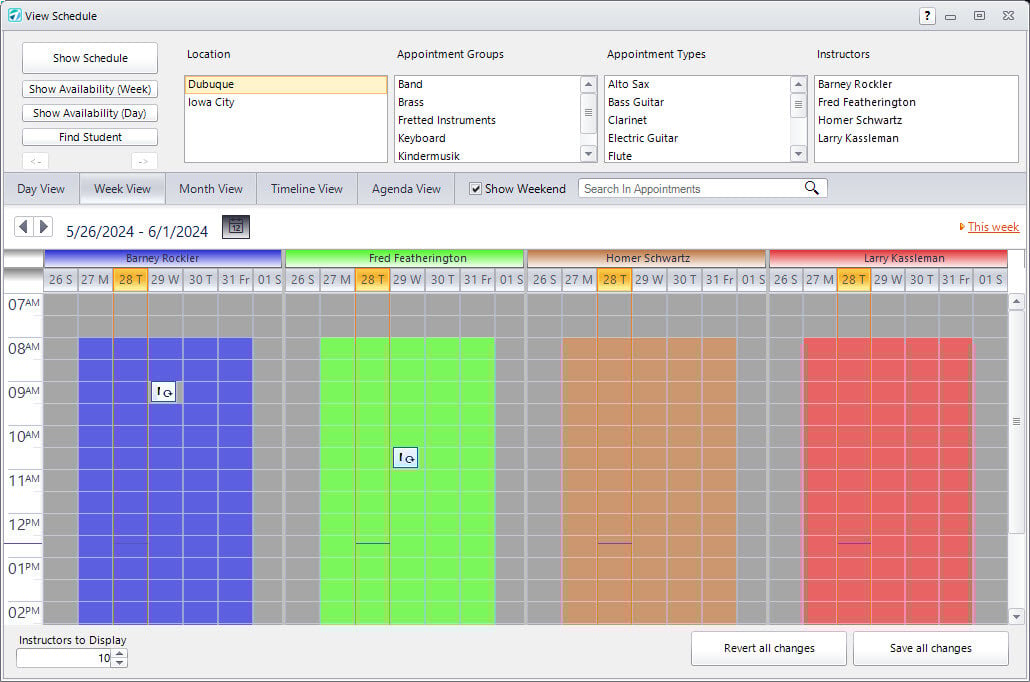Viewport: 1030px width, 682px height.
Task: Click the search magnifier icon
Action: 812,188
